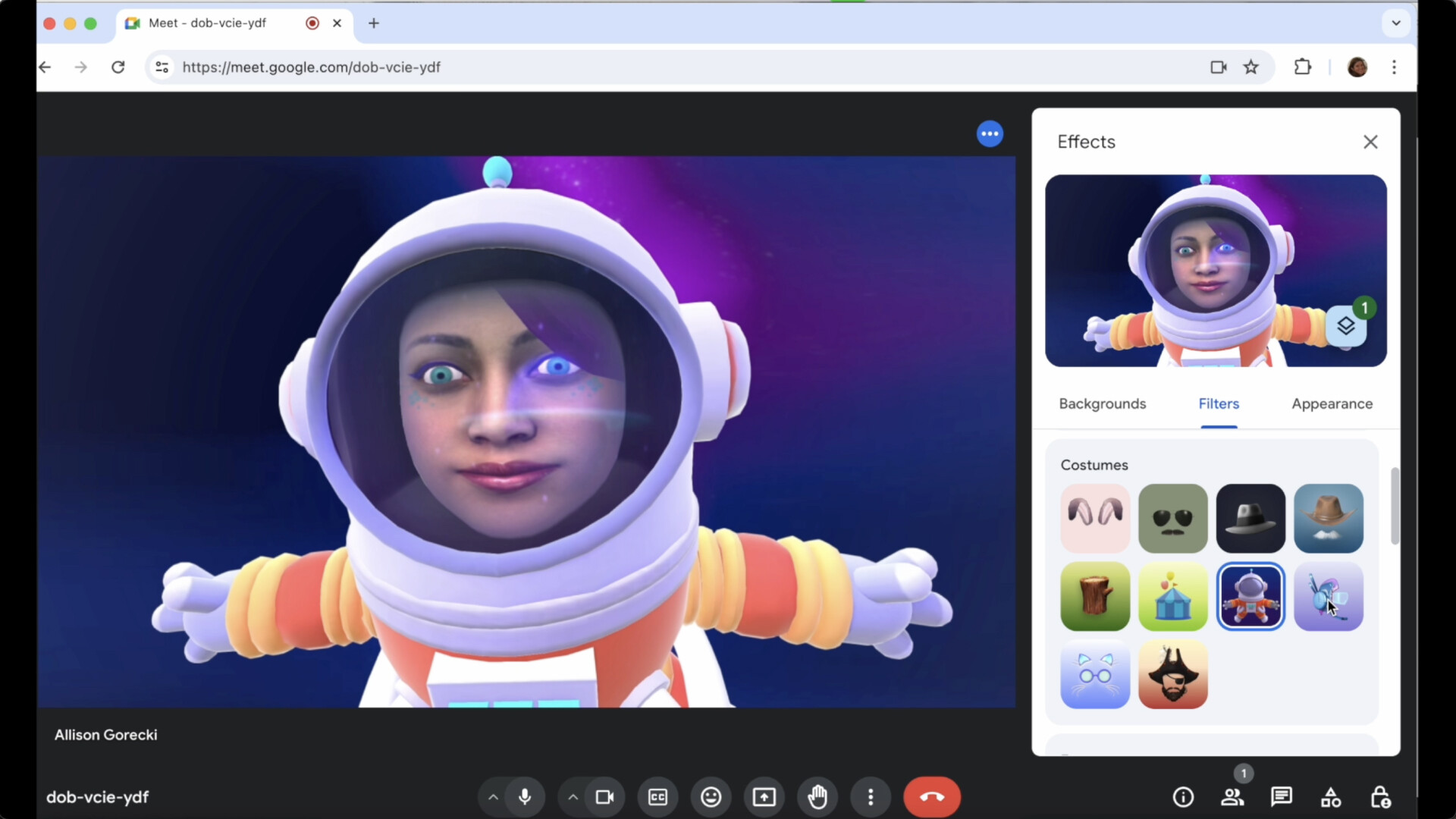The image size is (1456, 819).
Task: Show people participants icon
Action: [1232, 797]
